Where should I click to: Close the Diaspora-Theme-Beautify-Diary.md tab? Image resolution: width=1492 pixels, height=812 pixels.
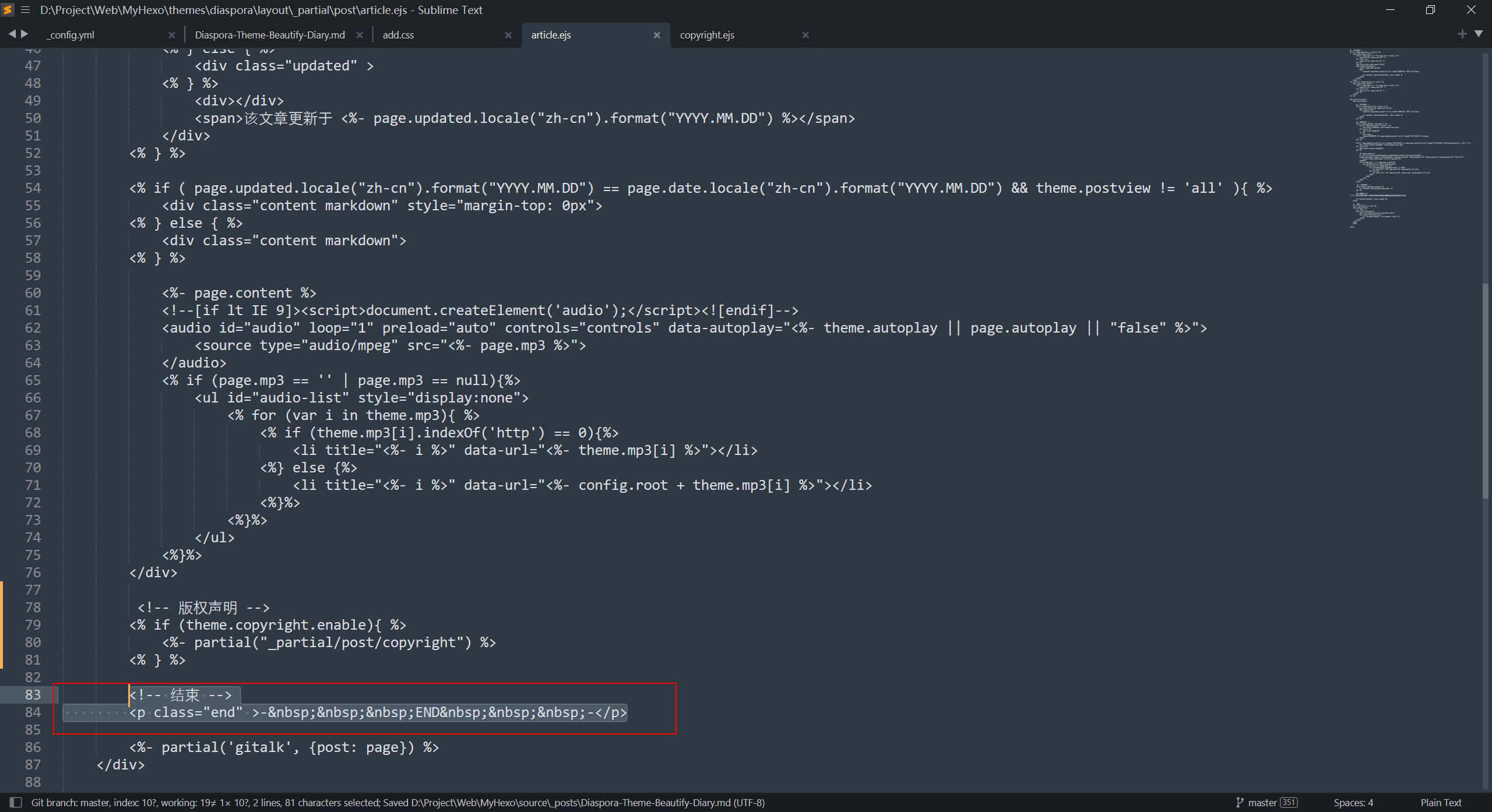pos(360,35)
